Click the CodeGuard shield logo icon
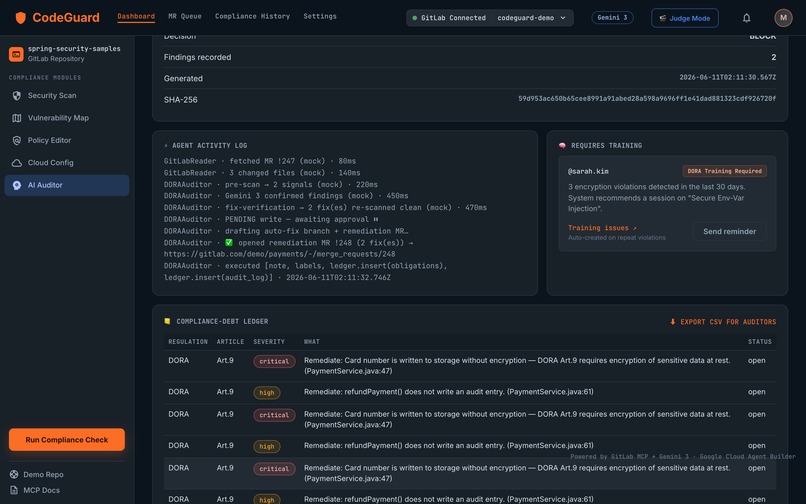The height and width of the screenshot is (504, 806). pos(21,18)
